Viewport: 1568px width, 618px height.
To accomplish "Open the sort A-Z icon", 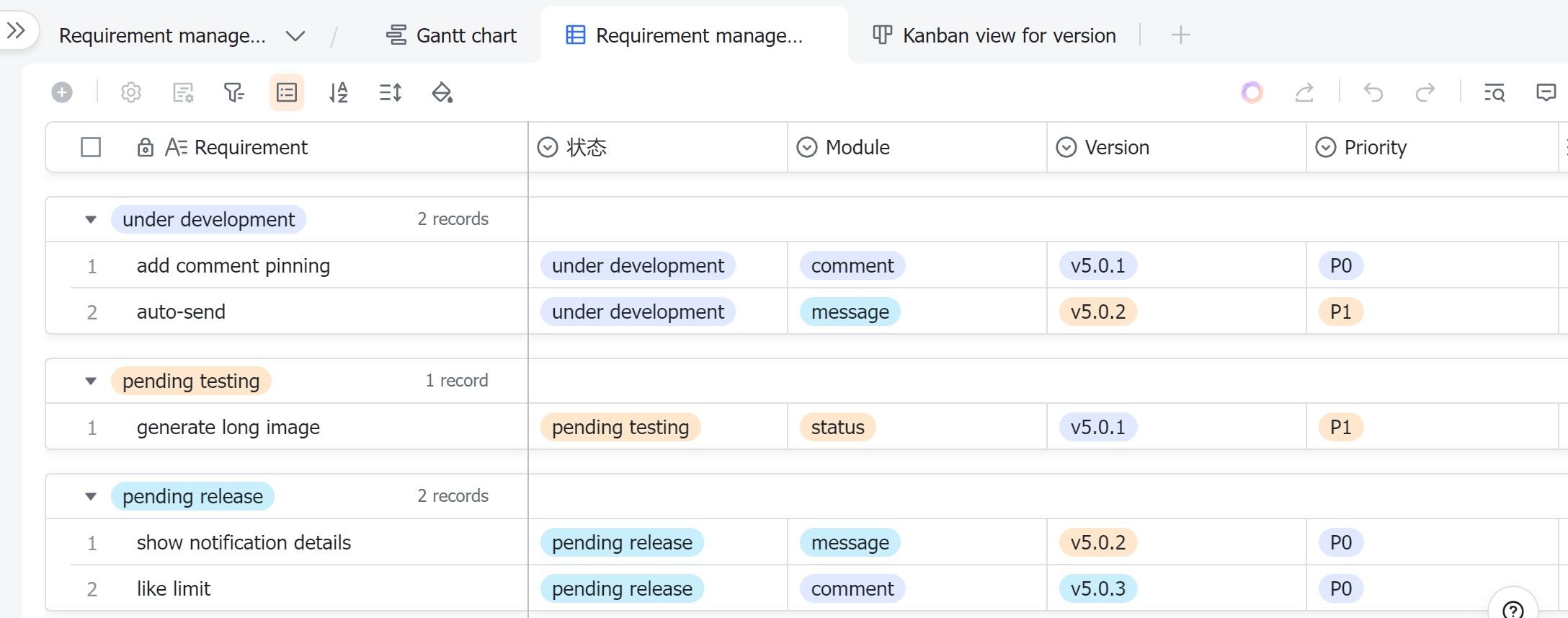I will tap(338, 92).
